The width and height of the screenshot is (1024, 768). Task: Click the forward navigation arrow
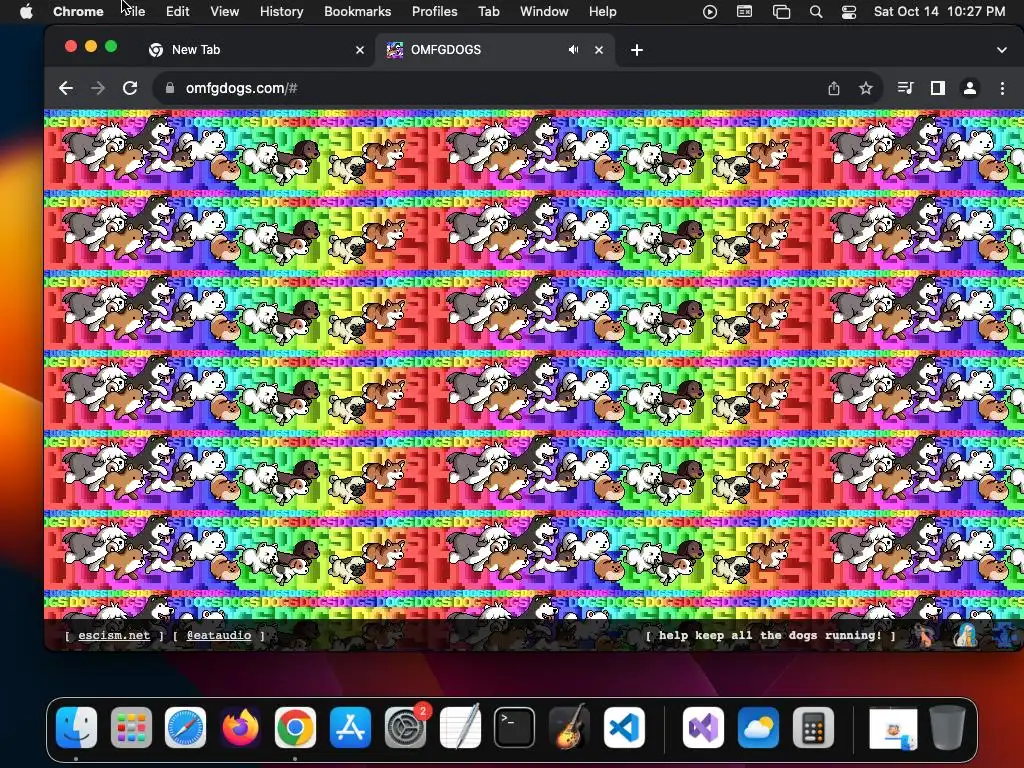coord(98,88)
